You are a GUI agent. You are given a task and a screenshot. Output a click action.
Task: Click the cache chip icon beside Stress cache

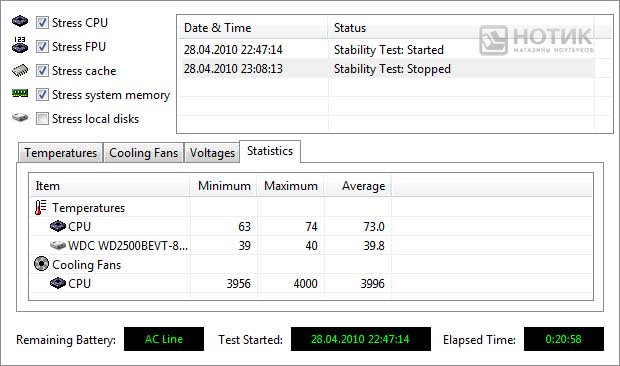coord(20,70)
